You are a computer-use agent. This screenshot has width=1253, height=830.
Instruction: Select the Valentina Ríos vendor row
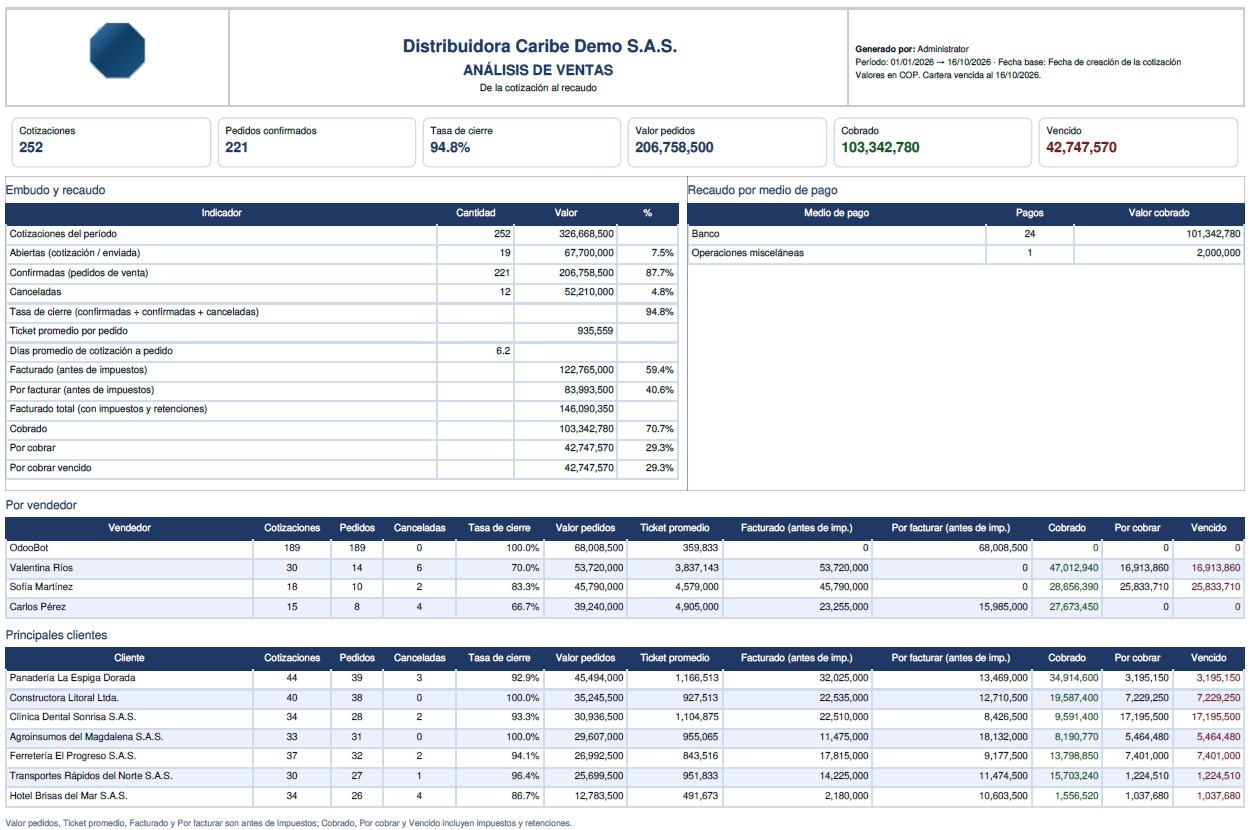tap(625, 567)
